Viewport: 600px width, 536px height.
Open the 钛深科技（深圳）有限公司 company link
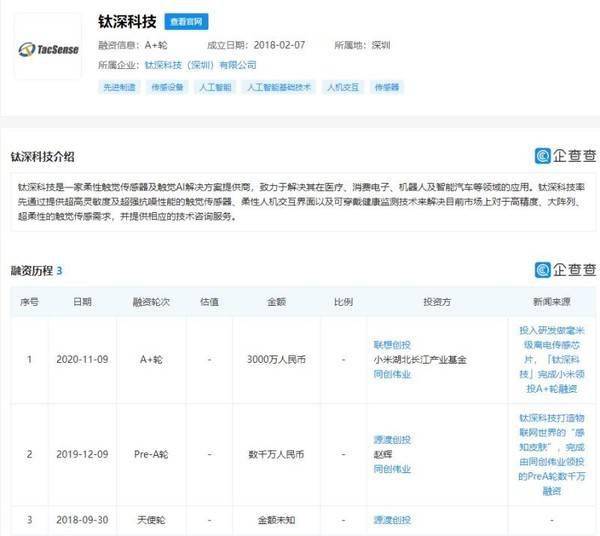tap(201, 65)
